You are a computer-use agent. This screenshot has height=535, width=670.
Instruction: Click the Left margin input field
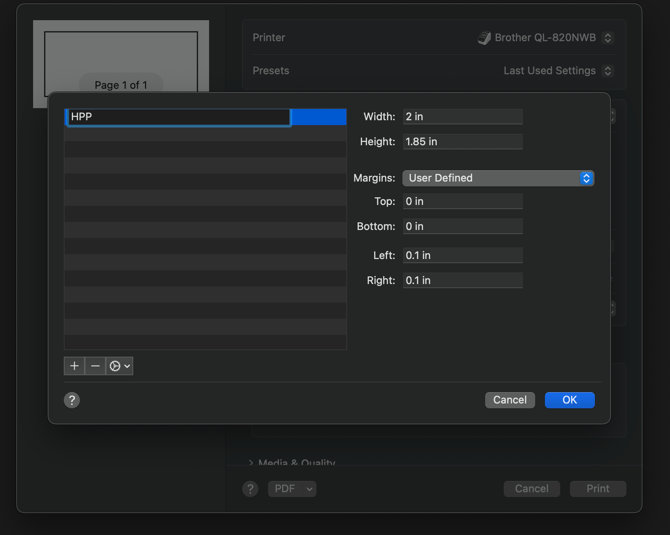pyautogui.click(x=462, y=256)
